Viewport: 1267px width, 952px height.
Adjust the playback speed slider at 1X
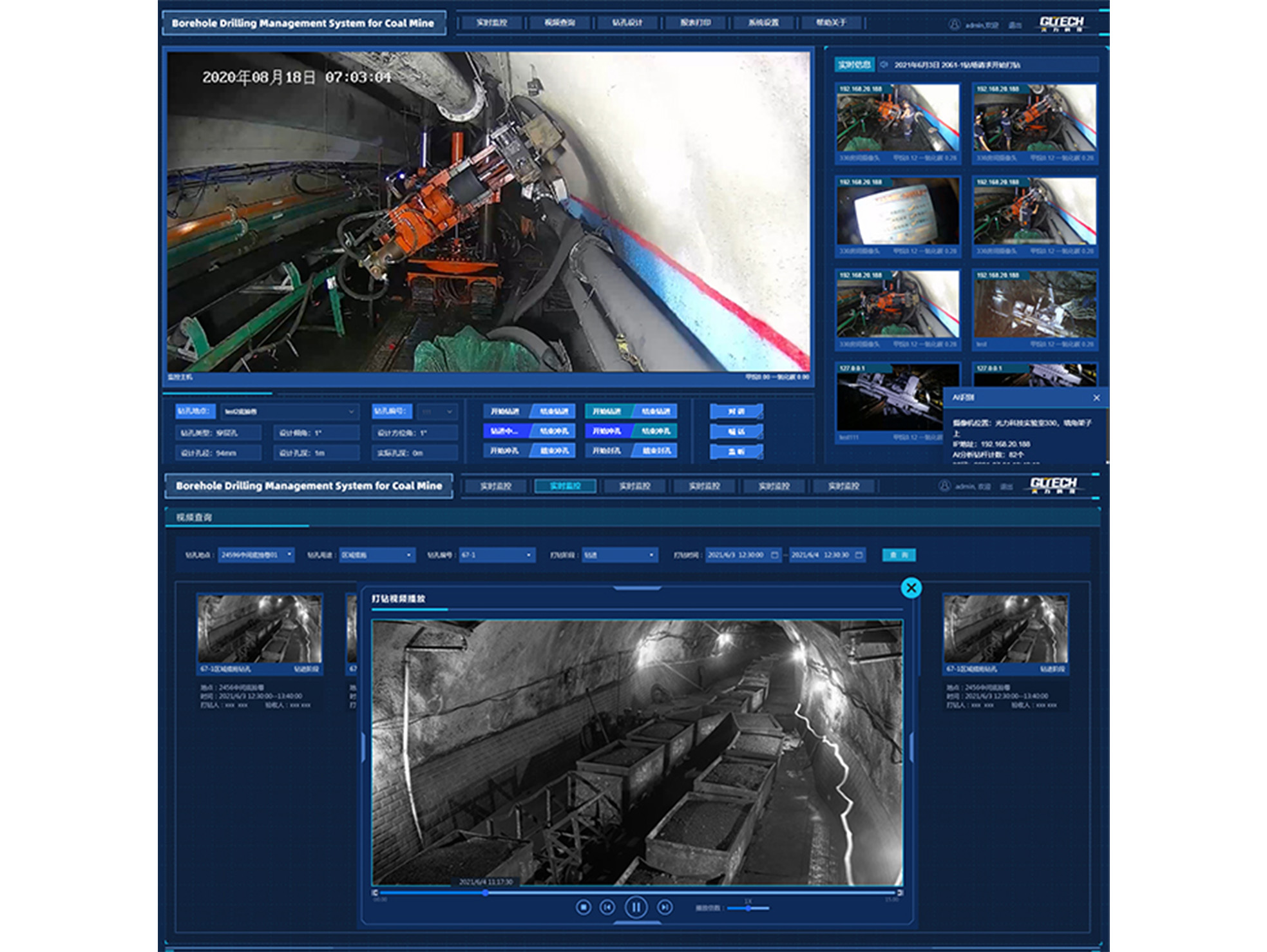click(748, 908)
